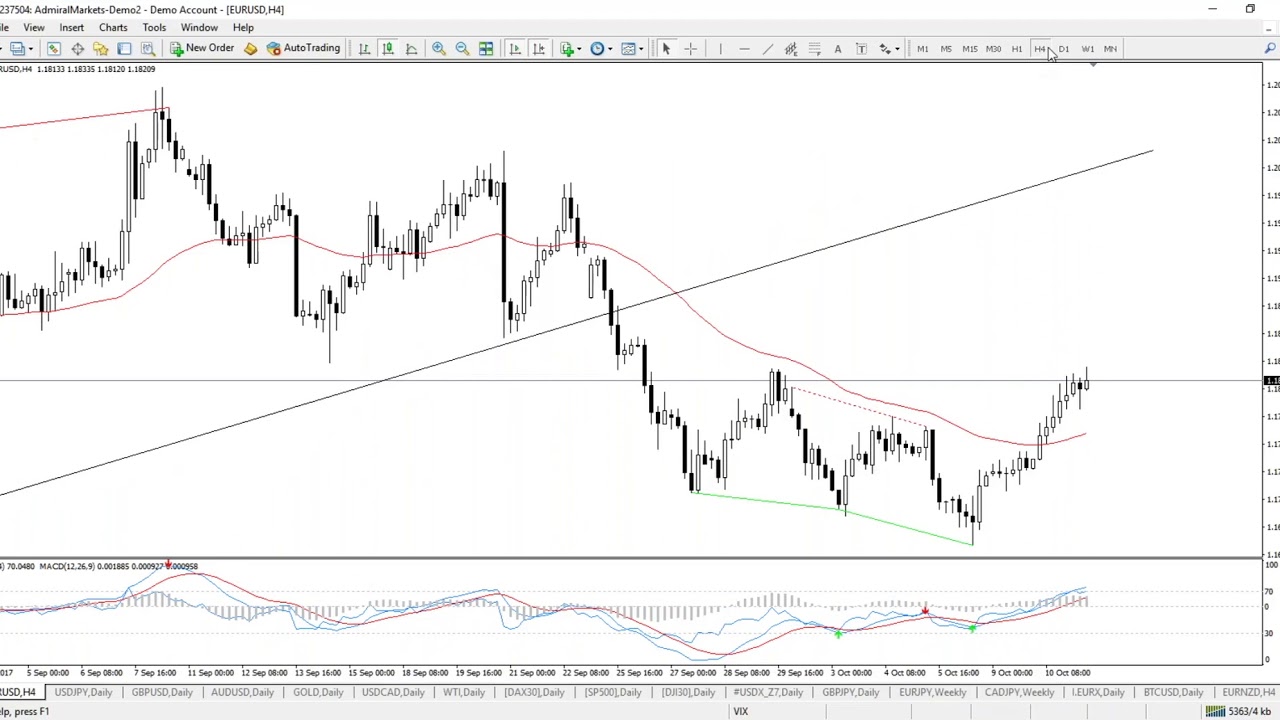Open the Profiles dropdown icon
Image resolution: width=1280 pixels, height=720 pixels.
(22, 48)
